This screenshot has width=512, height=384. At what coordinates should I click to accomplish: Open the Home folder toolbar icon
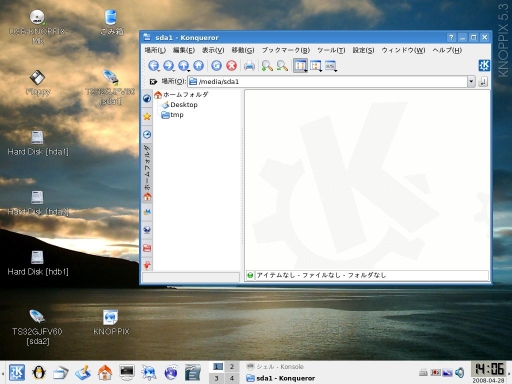199,66
